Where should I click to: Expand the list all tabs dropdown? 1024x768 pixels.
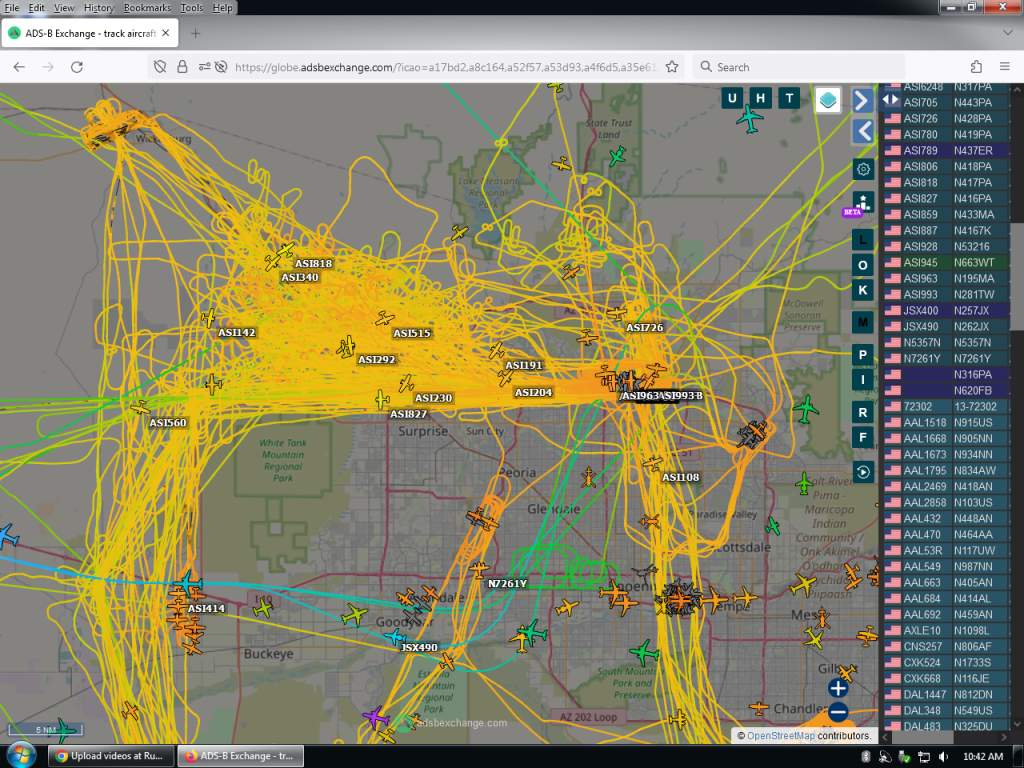pyautogui.click(x=1007, y=33)
